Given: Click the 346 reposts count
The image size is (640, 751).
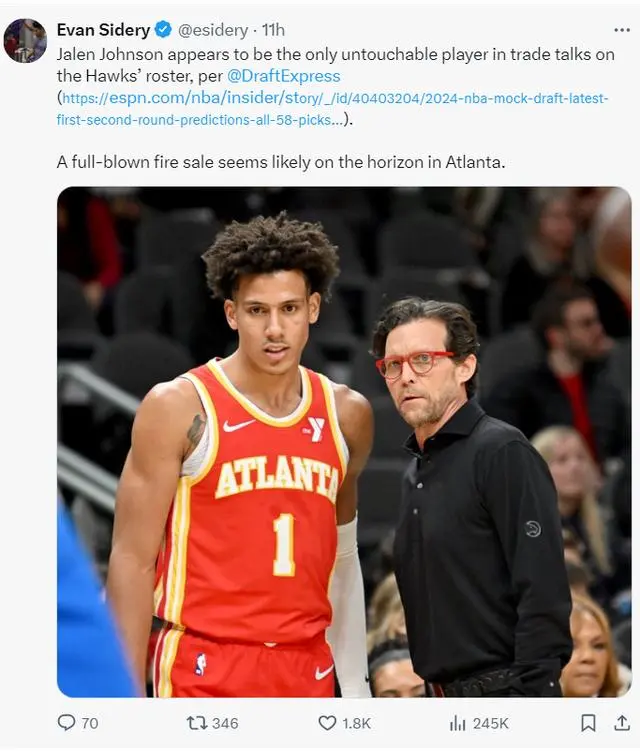Looking at the screenshot, I should 225,723.
